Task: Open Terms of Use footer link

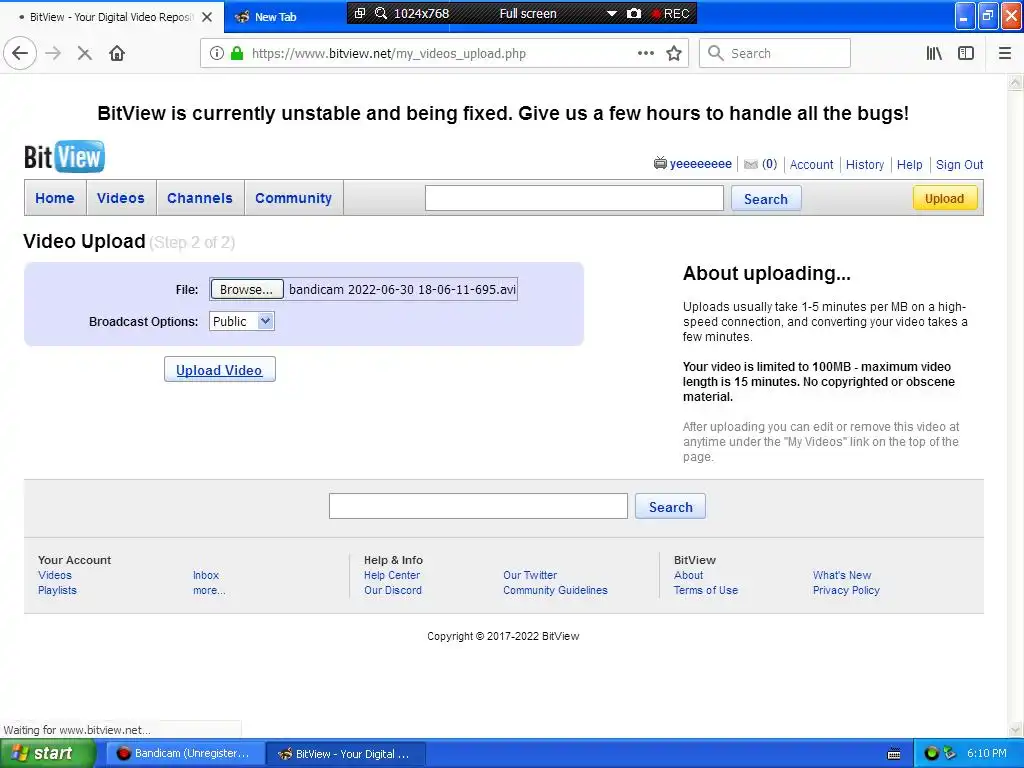Action: click(705, 590)
